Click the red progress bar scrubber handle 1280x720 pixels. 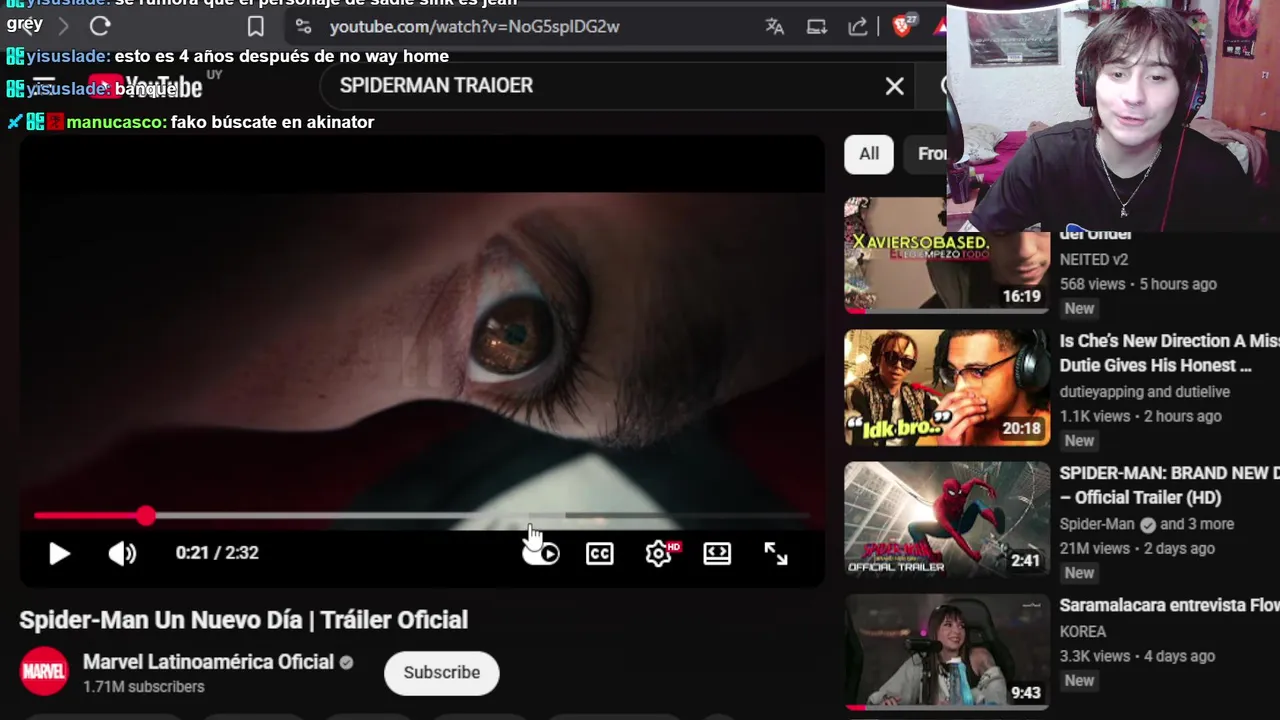coord(146,516)
